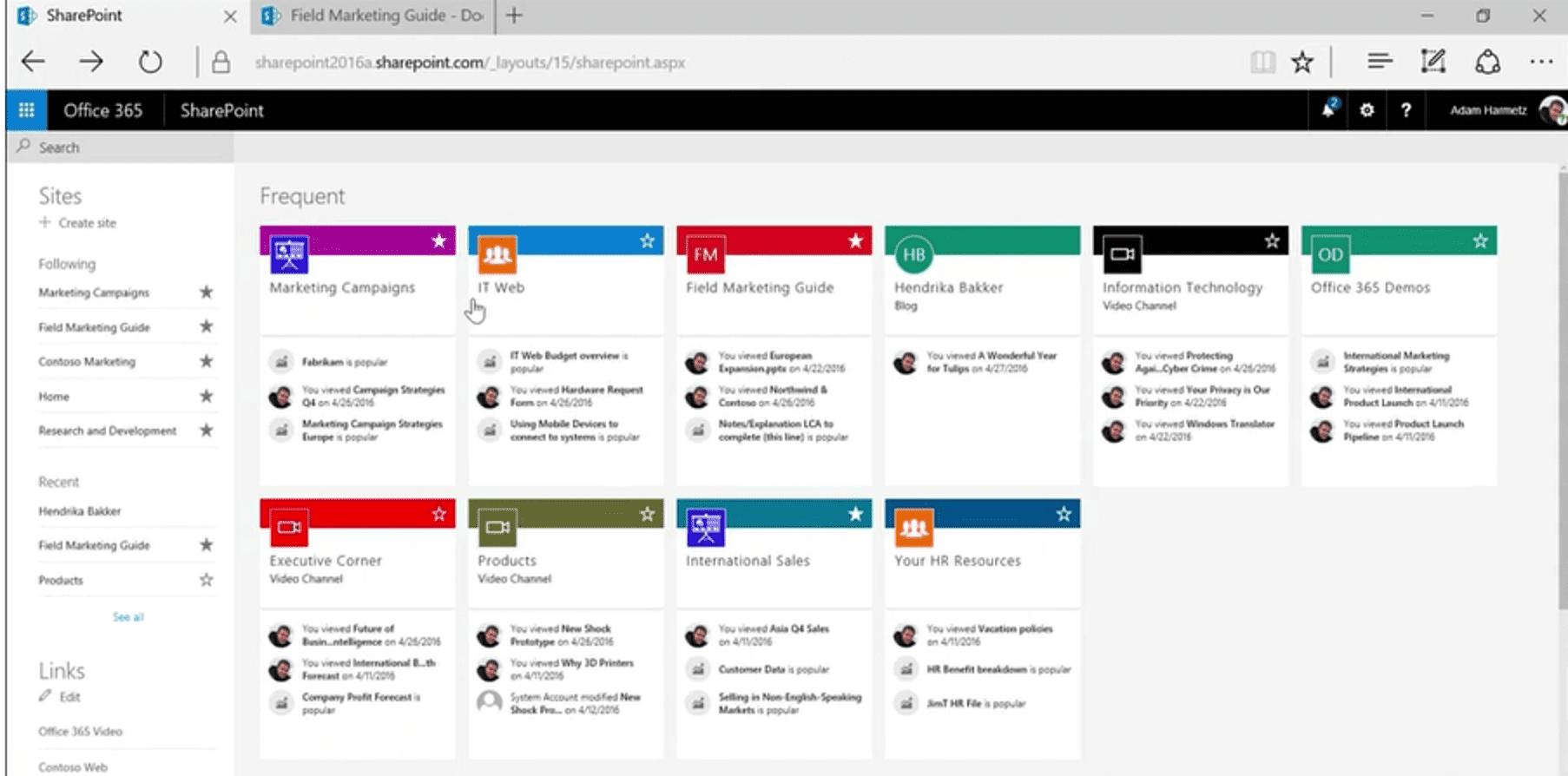Image resolution: width=1568 pixels, height=776 pixels.
Task: Click the pencil Edit icon under Links
Action: (x=45, y=696)
